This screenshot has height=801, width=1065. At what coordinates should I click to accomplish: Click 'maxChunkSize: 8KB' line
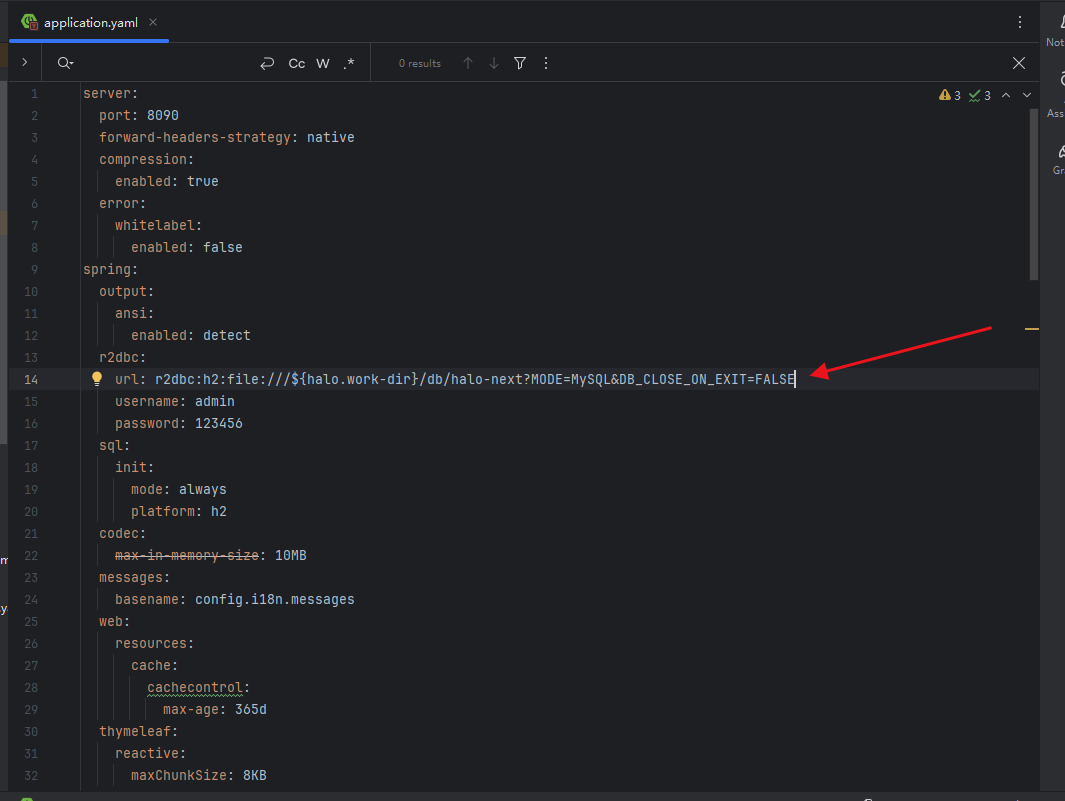(198, 775)
